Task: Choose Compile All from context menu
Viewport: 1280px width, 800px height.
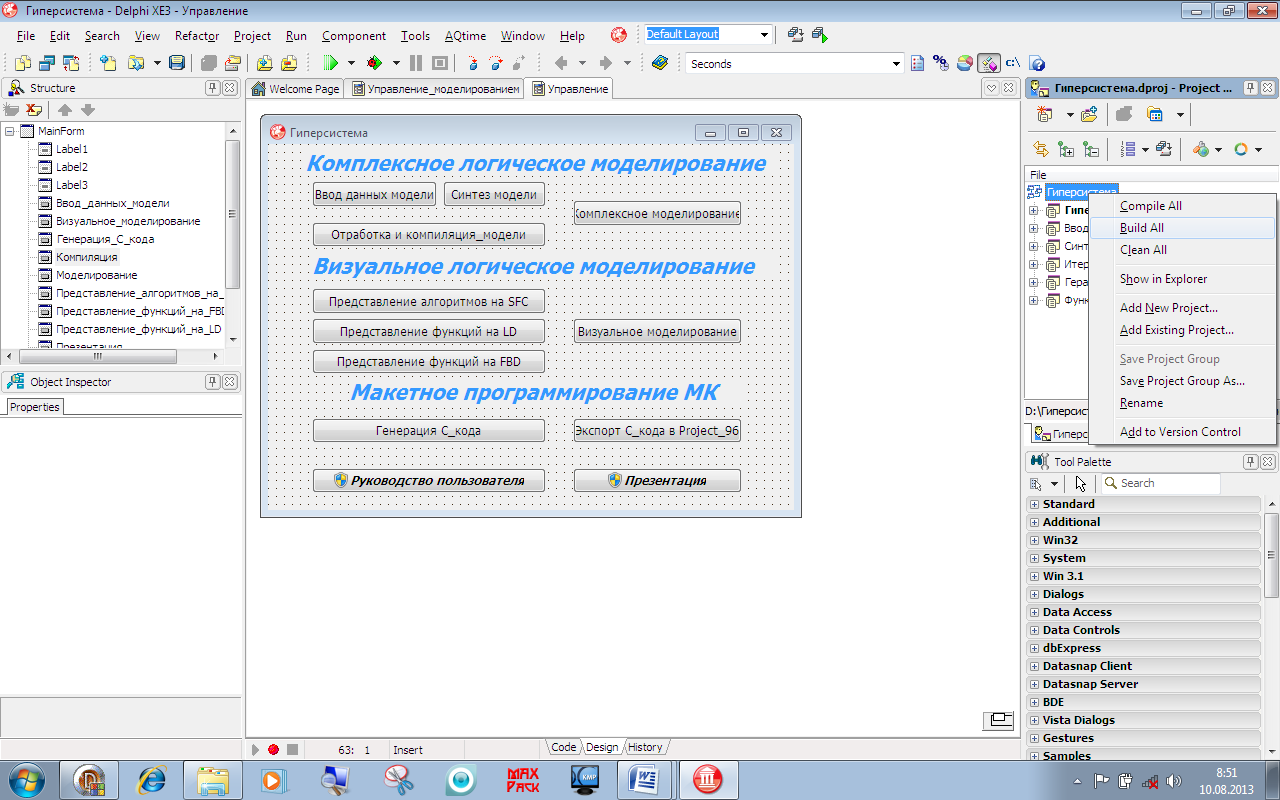Action: [1182, 206]
